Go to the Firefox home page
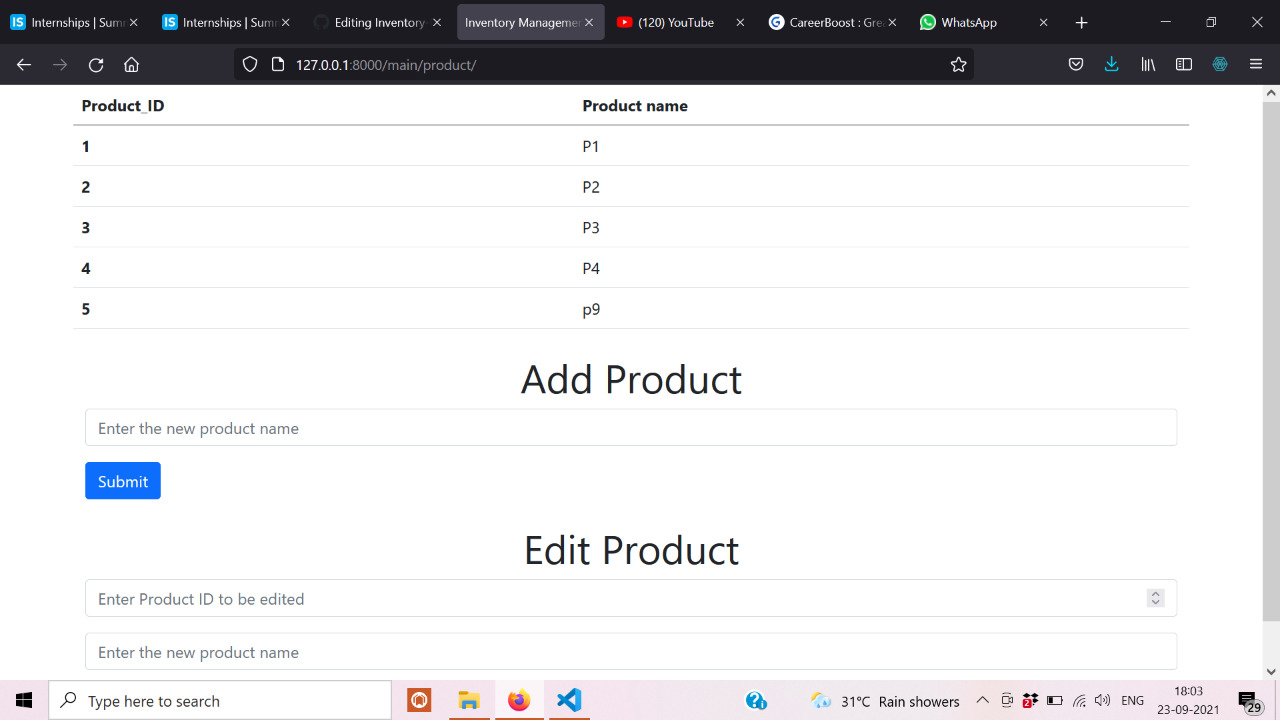The image size is (1280, 720). point(131,64)
